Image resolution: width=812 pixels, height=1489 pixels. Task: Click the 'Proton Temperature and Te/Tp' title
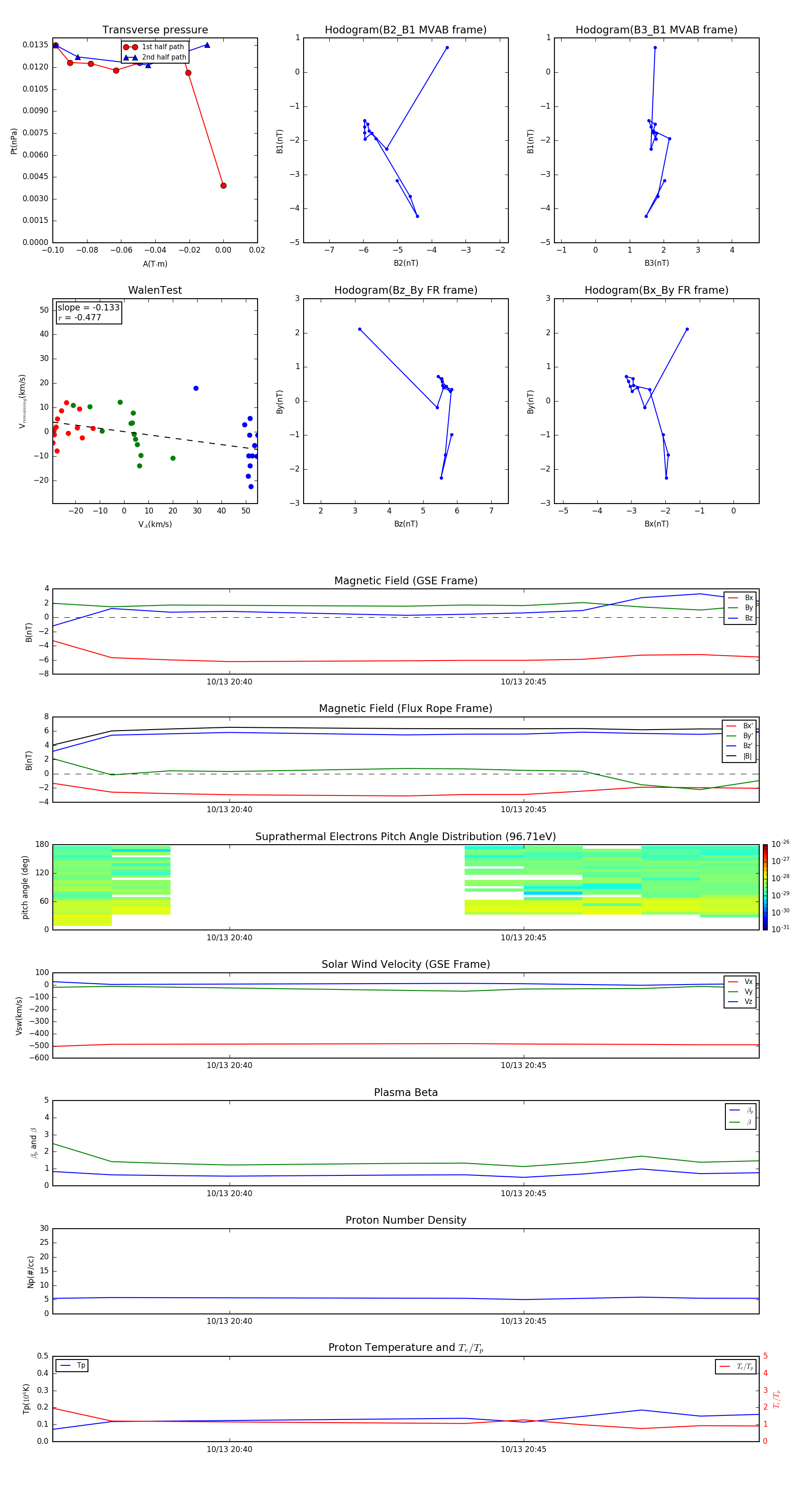(x=406, y=1348)
